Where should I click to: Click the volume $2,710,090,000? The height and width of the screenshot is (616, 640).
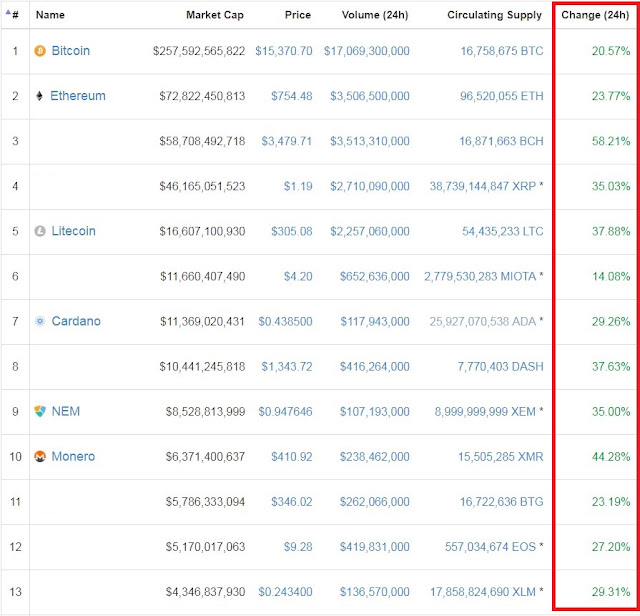(370, 186)
